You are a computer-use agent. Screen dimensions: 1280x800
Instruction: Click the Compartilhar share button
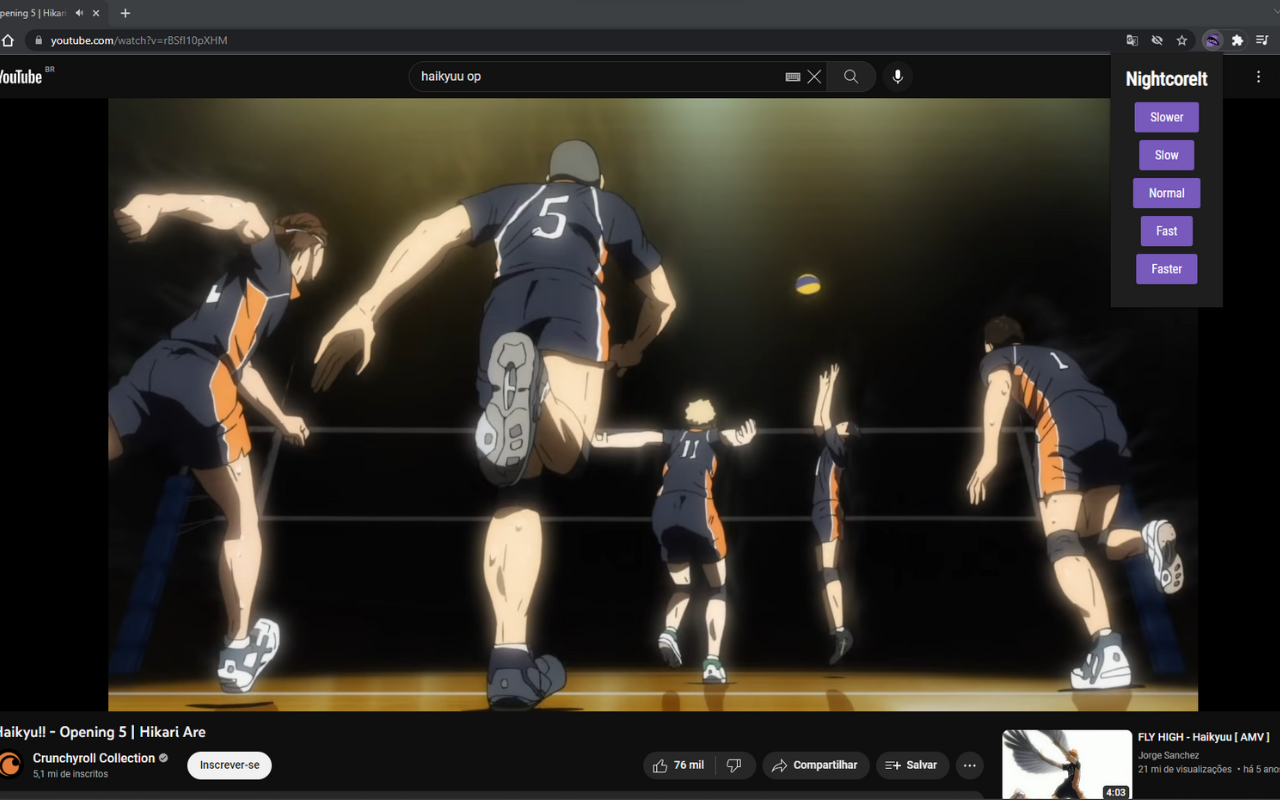point(816,765)
